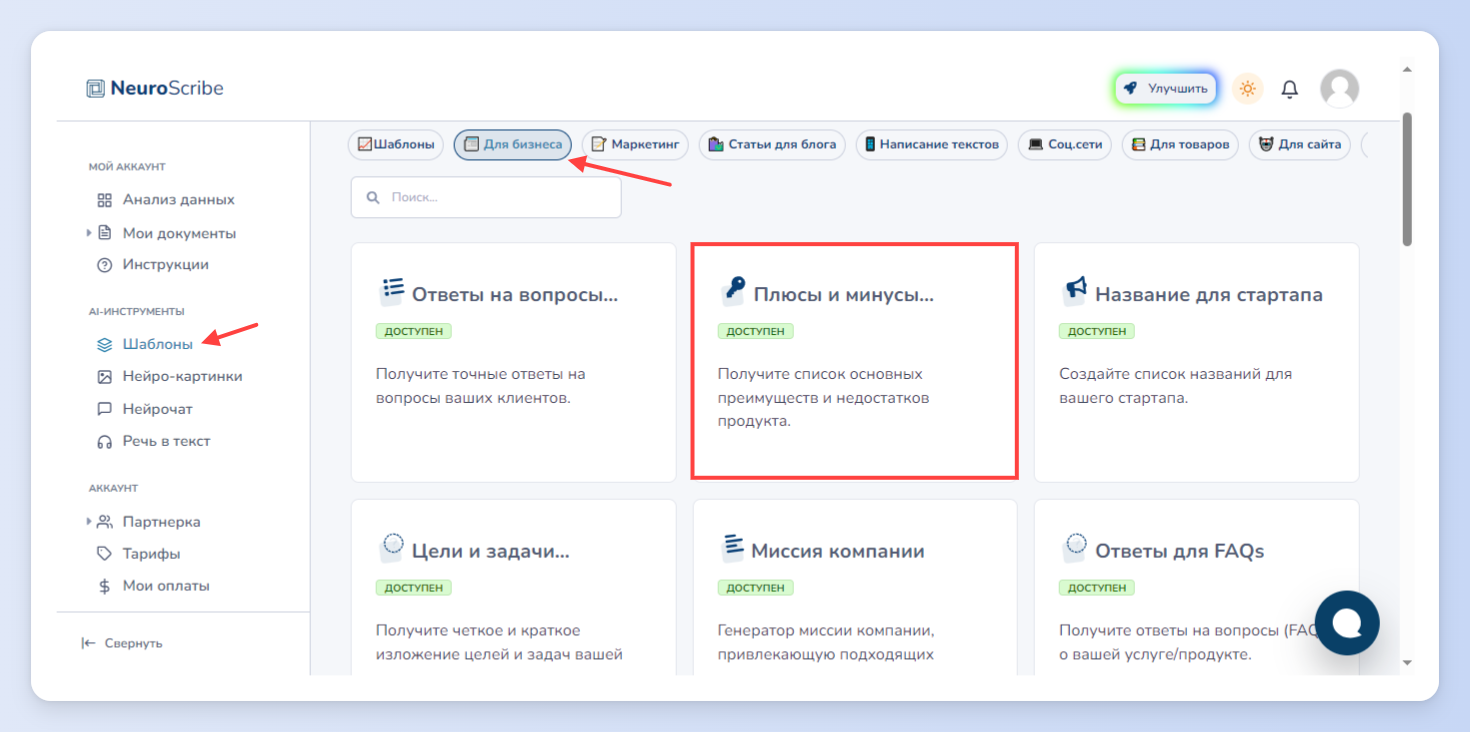Open the Цели и задачи template title

(491, 551)
